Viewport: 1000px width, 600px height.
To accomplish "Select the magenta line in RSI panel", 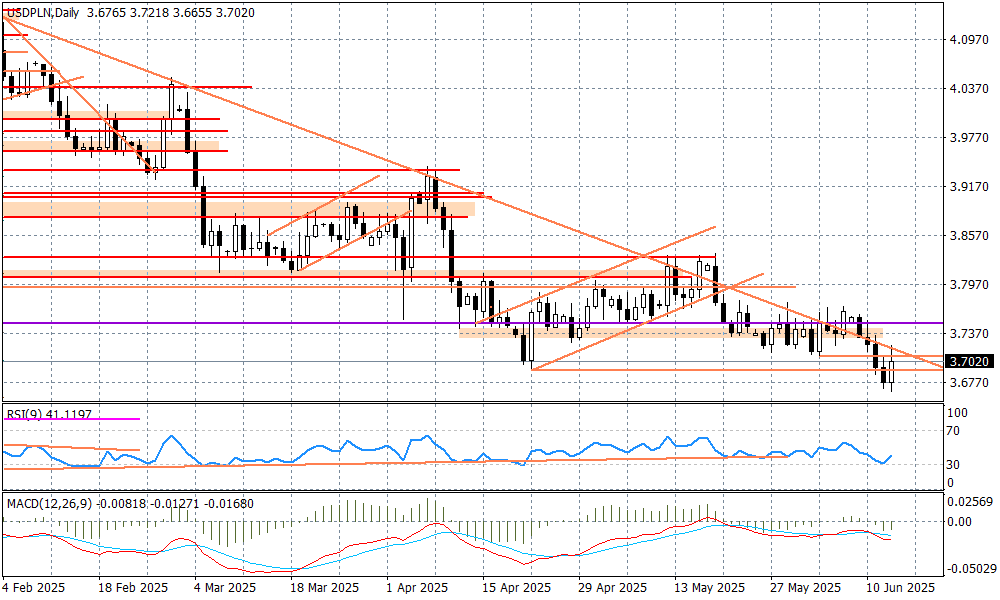I will (71, 419).
